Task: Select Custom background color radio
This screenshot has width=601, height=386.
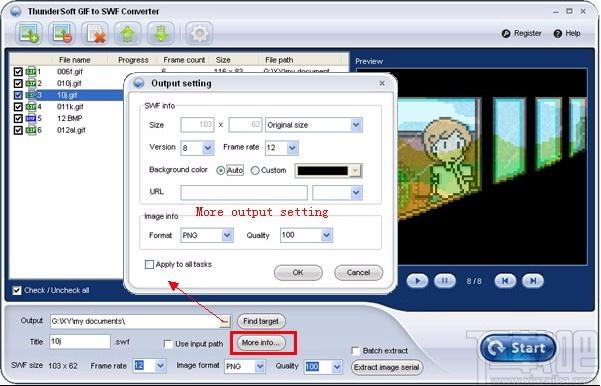Action: (255, 170)
